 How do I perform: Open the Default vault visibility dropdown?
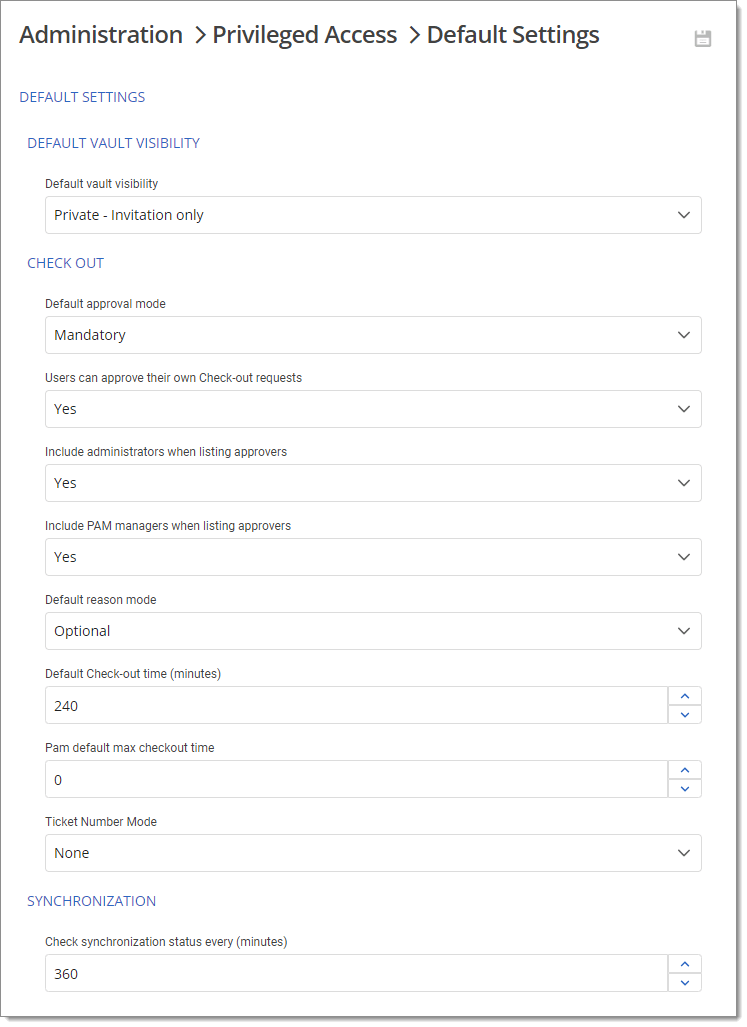pos(373,215)
